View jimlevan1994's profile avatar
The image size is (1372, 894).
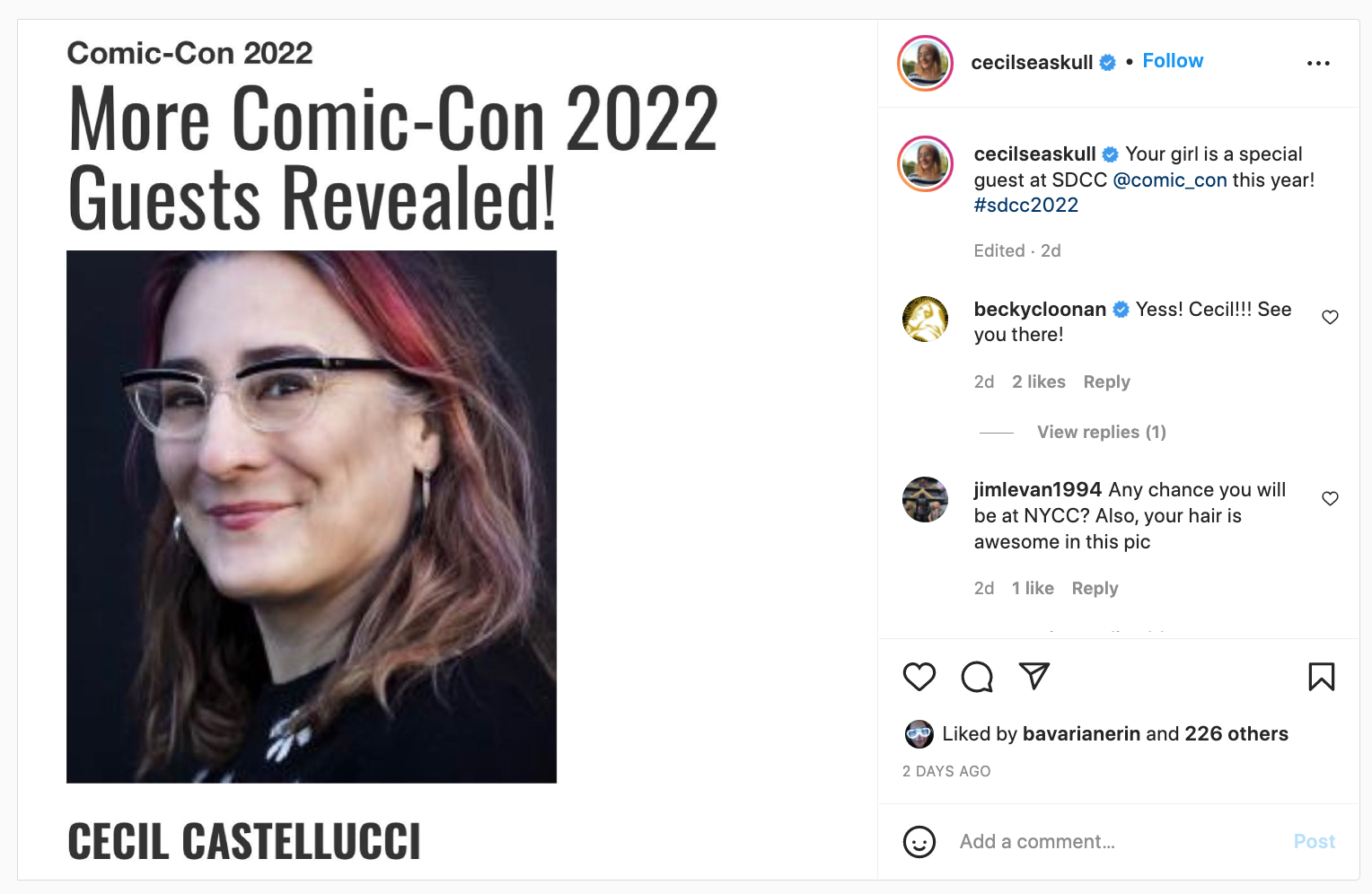pos(925,499)
